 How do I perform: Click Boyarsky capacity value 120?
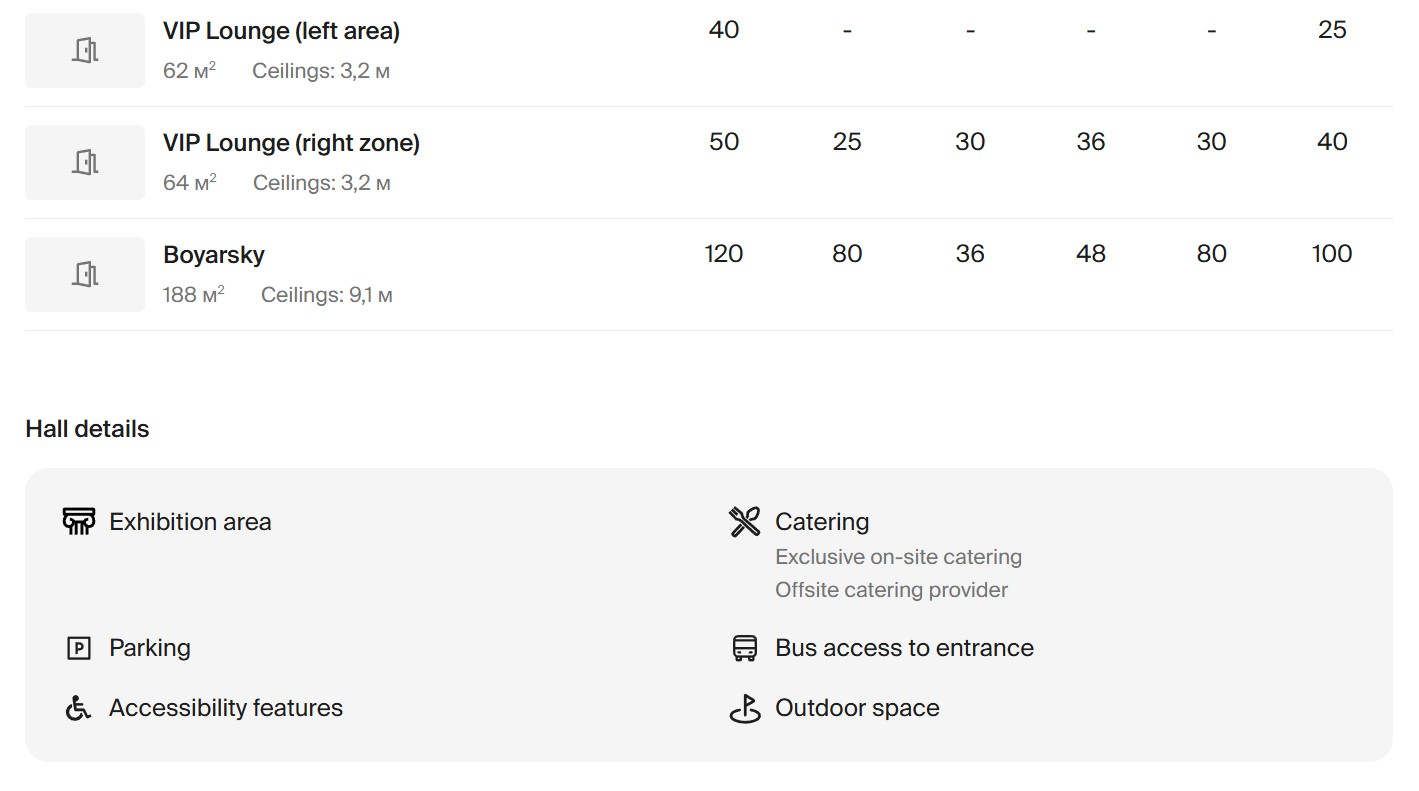723,254
